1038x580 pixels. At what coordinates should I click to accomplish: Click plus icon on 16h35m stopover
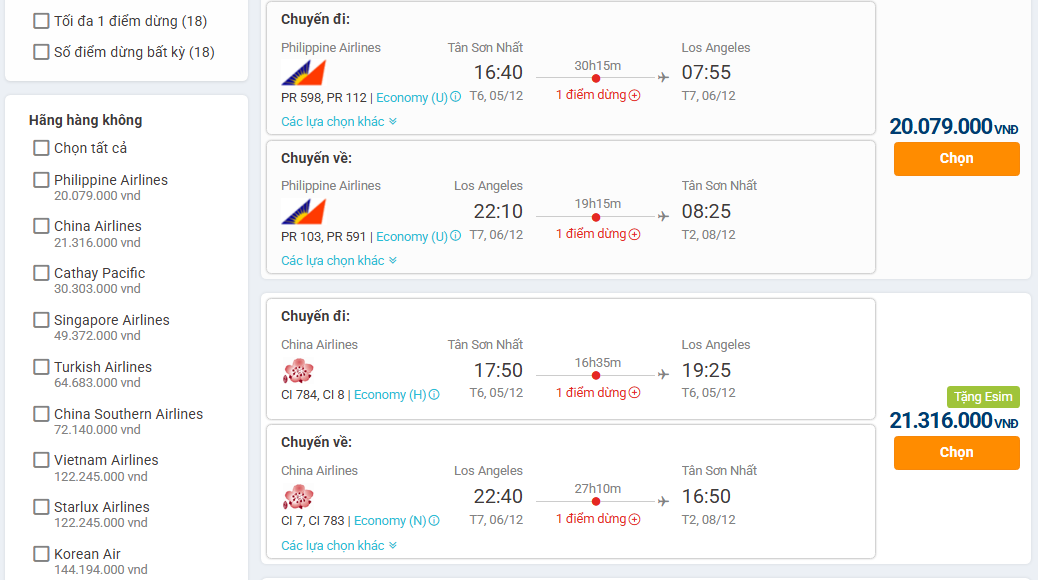[634, 393]
